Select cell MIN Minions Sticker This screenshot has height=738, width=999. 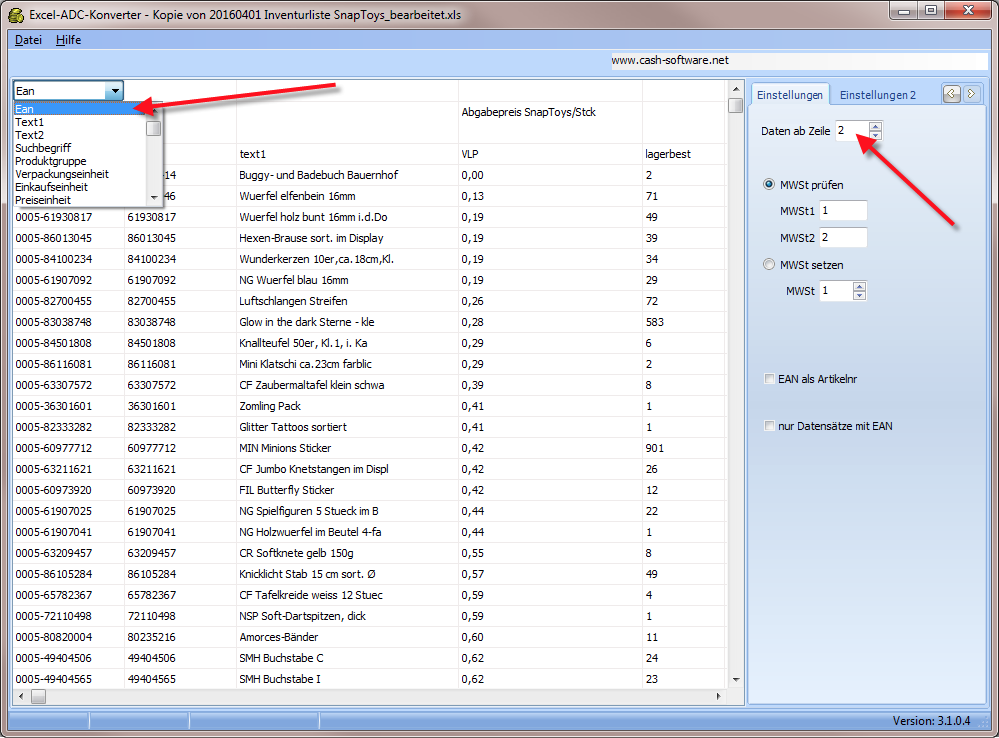point(347,448)
